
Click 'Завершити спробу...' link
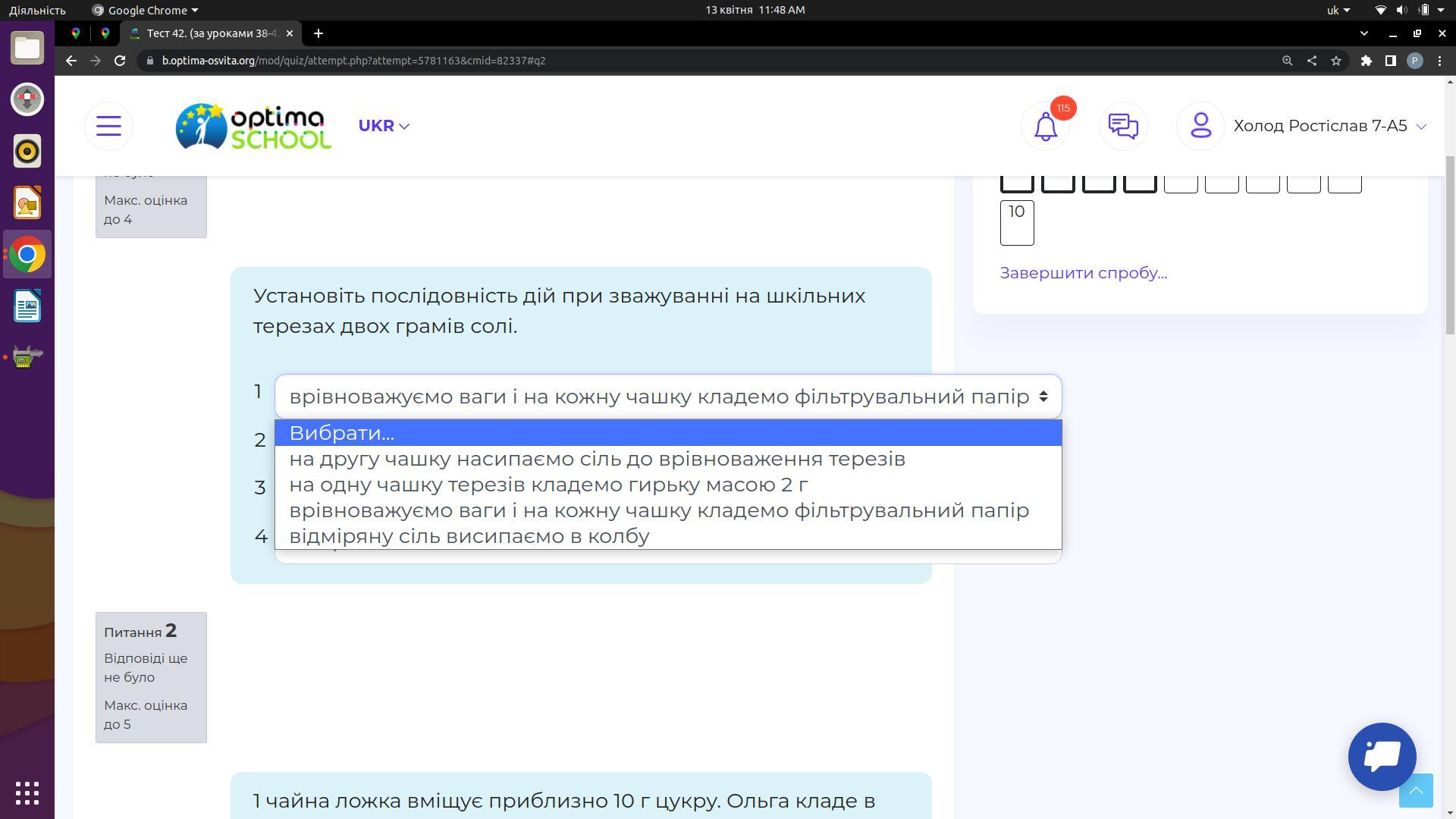1083,273
